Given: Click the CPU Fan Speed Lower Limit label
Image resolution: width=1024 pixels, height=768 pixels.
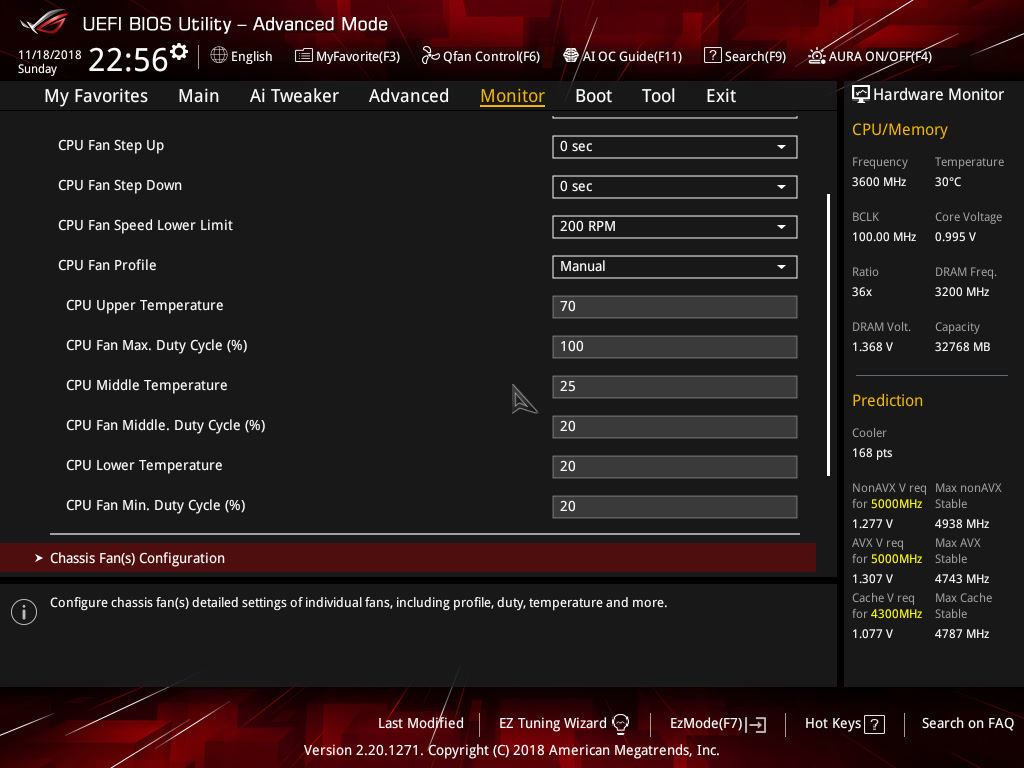Looking at the screenshot, I should tap(145, 225).
